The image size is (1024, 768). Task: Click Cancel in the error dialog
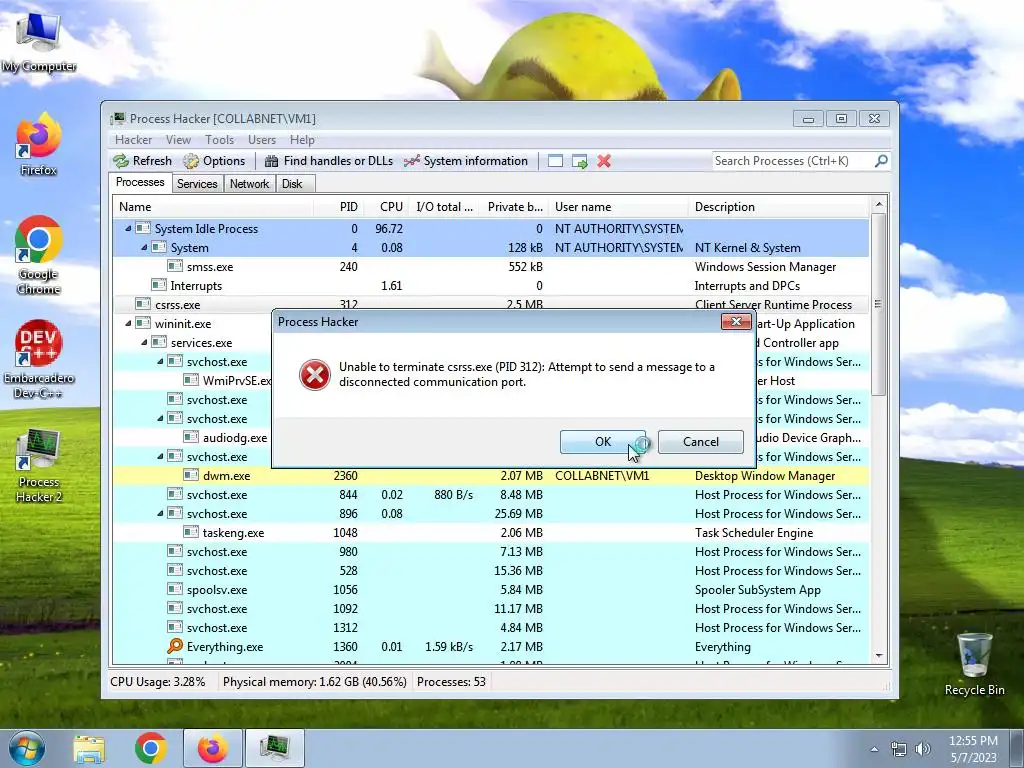coord(701,442)
